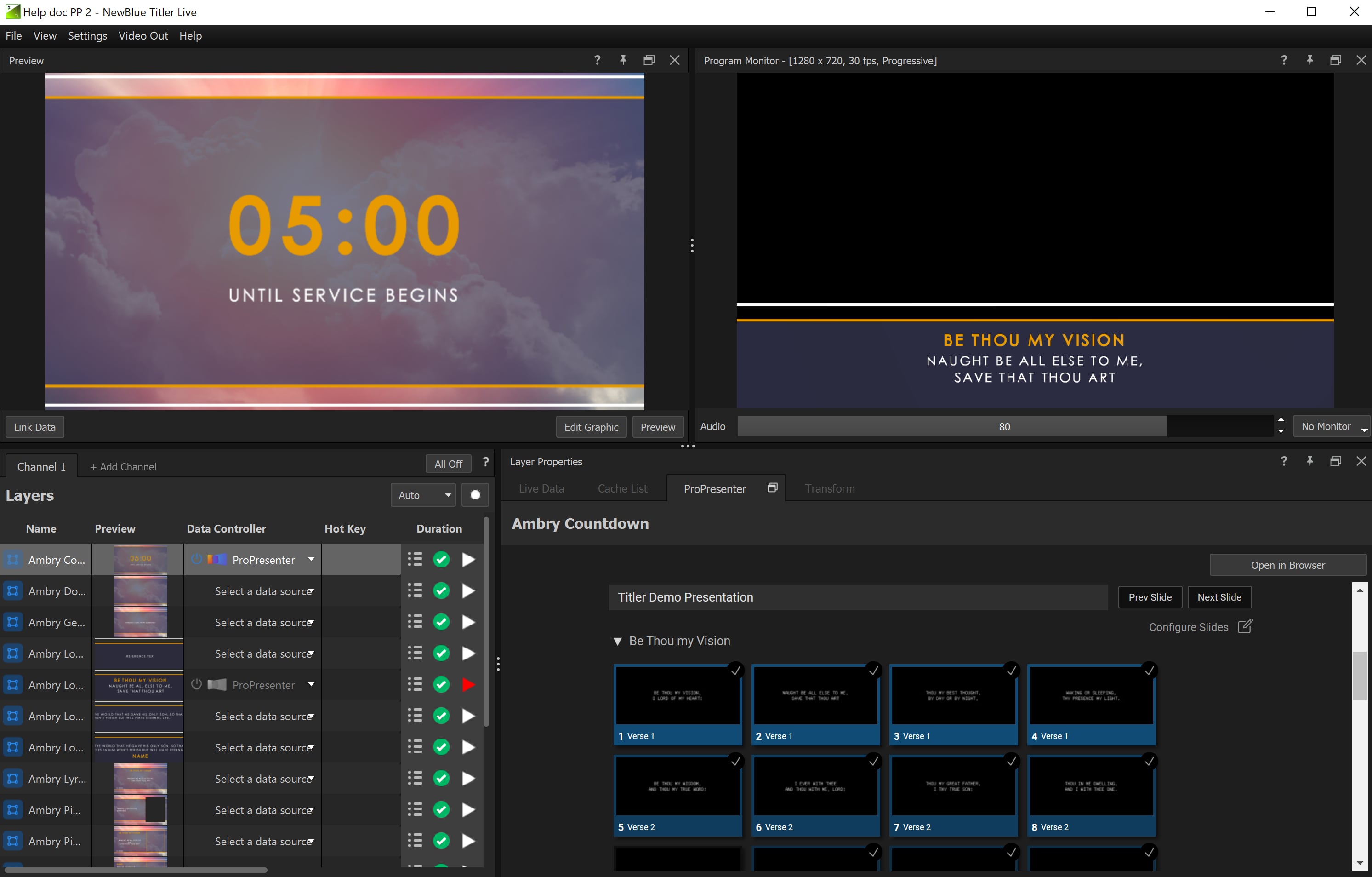Open the Auto dropdown in Layers
The image size is (1372, 877).
coord(423,495)
